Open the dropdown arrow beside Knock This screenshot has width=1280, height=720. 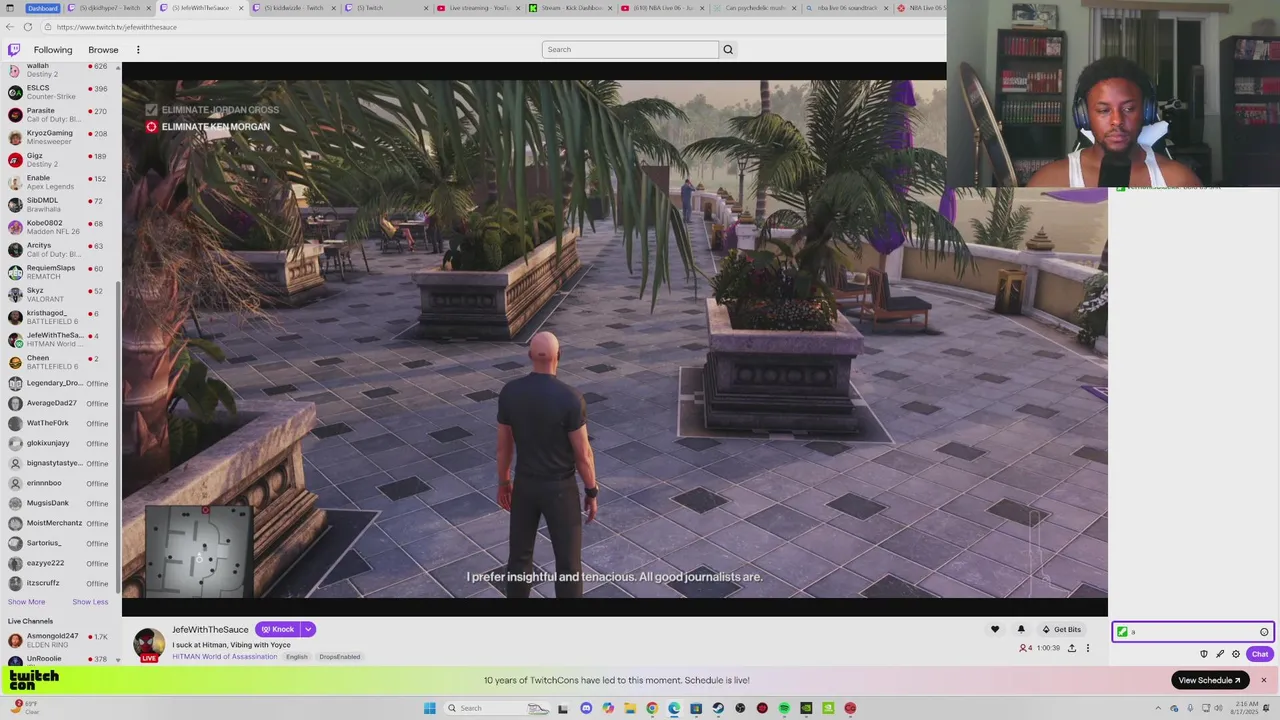point(308,629)
